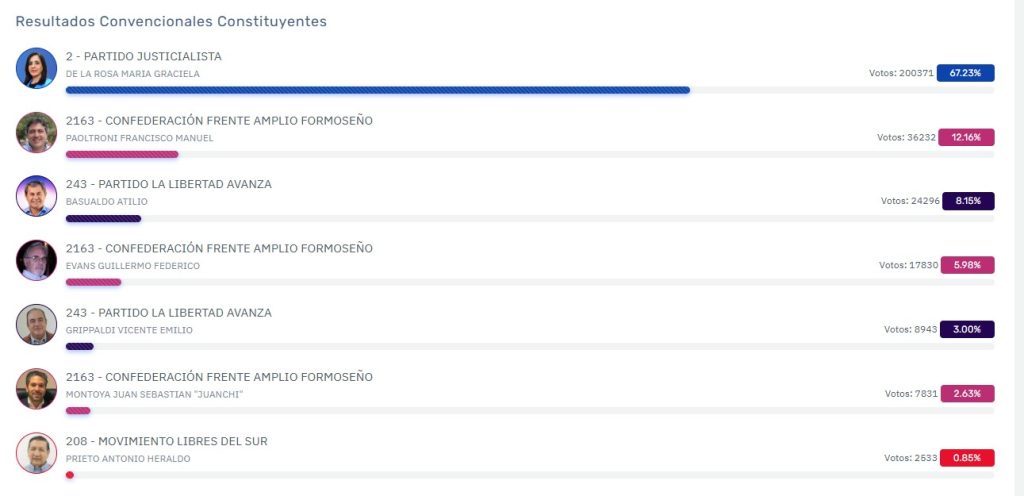Click the right-side vertical scrollbar
This screenshot has height=496, width=1024.
pyautogui.click(x=1019, y=248)
